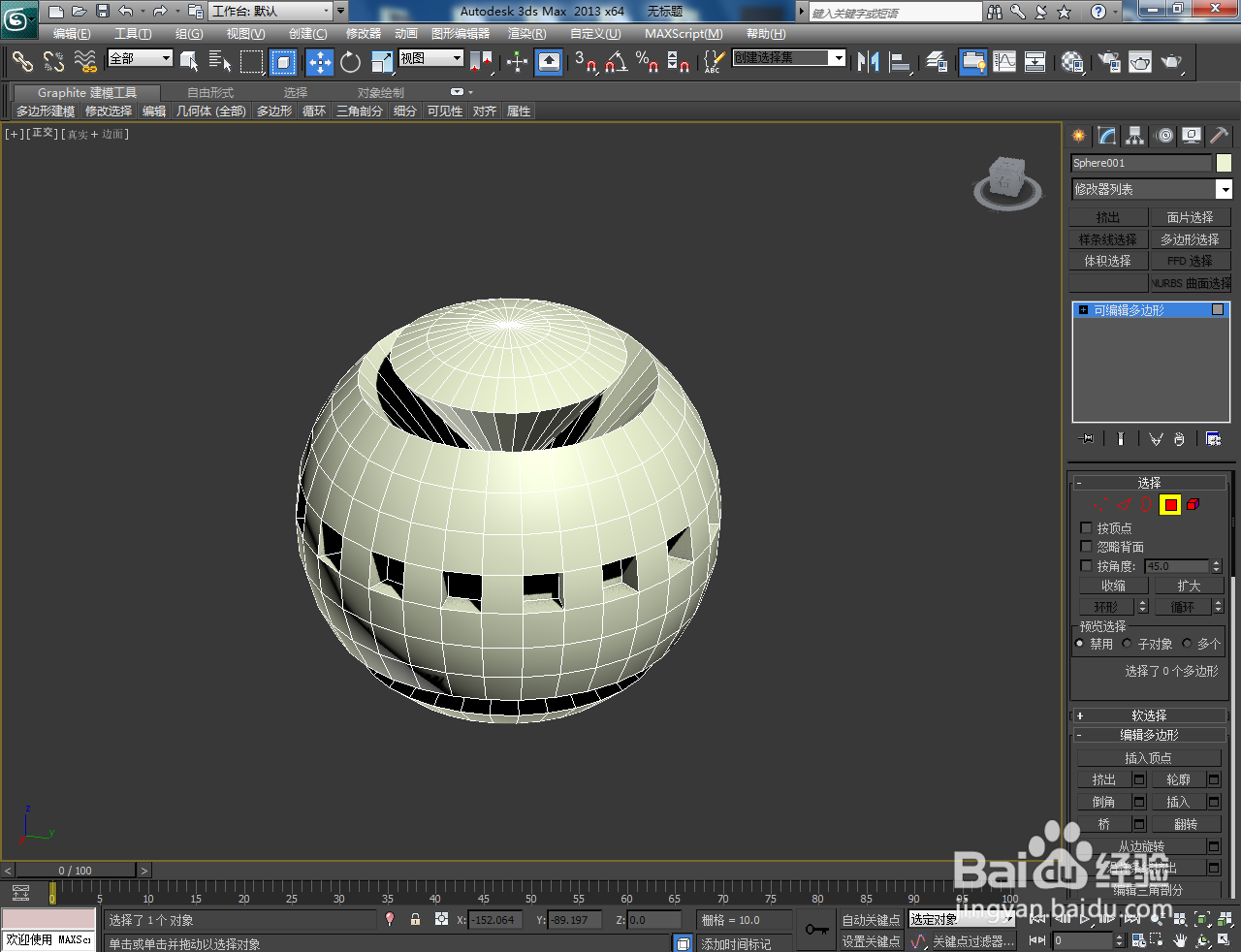Image resolution: width=1241 pixels, height=952 pixels.
Task: Select the Element sub-object cube icon
Action: pyautogui.click(x=1193, y=504)
